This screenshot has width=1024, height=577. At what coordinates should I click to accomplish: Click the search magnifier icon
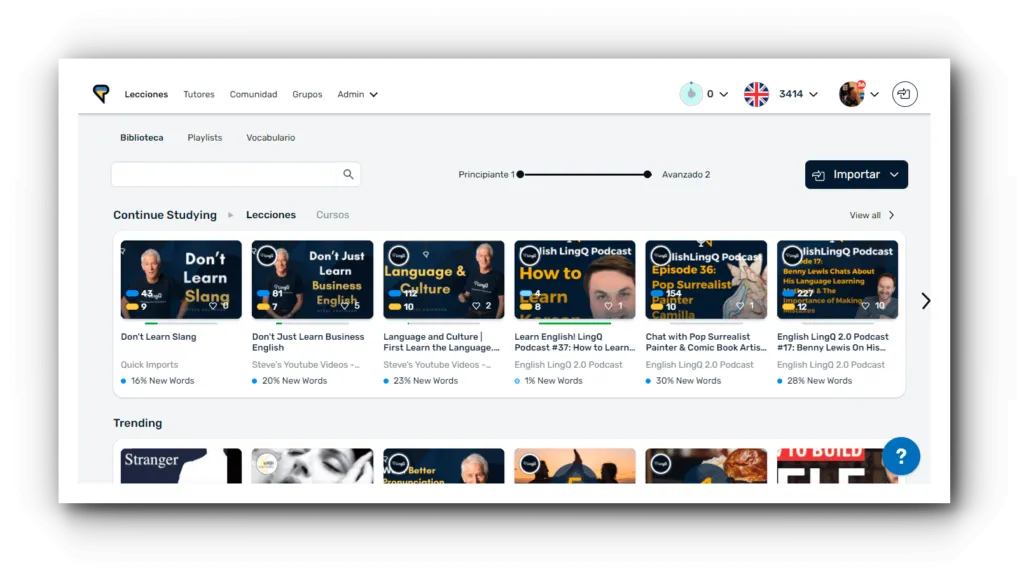coord(348,174)
